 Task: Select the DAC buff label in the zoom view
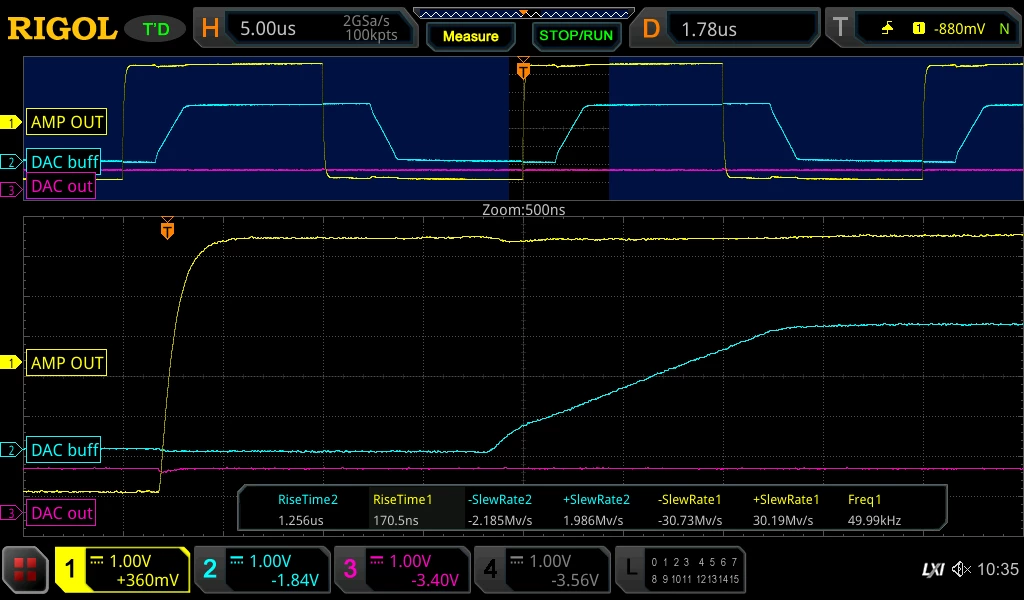tap(63, 450)
